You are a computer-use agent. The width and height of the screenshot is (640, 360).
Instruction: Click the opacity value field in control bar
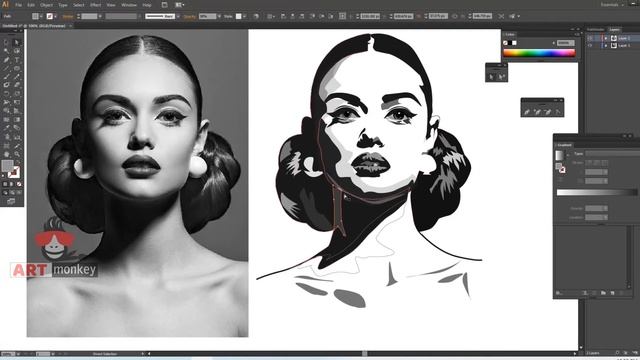click(207, 16)
